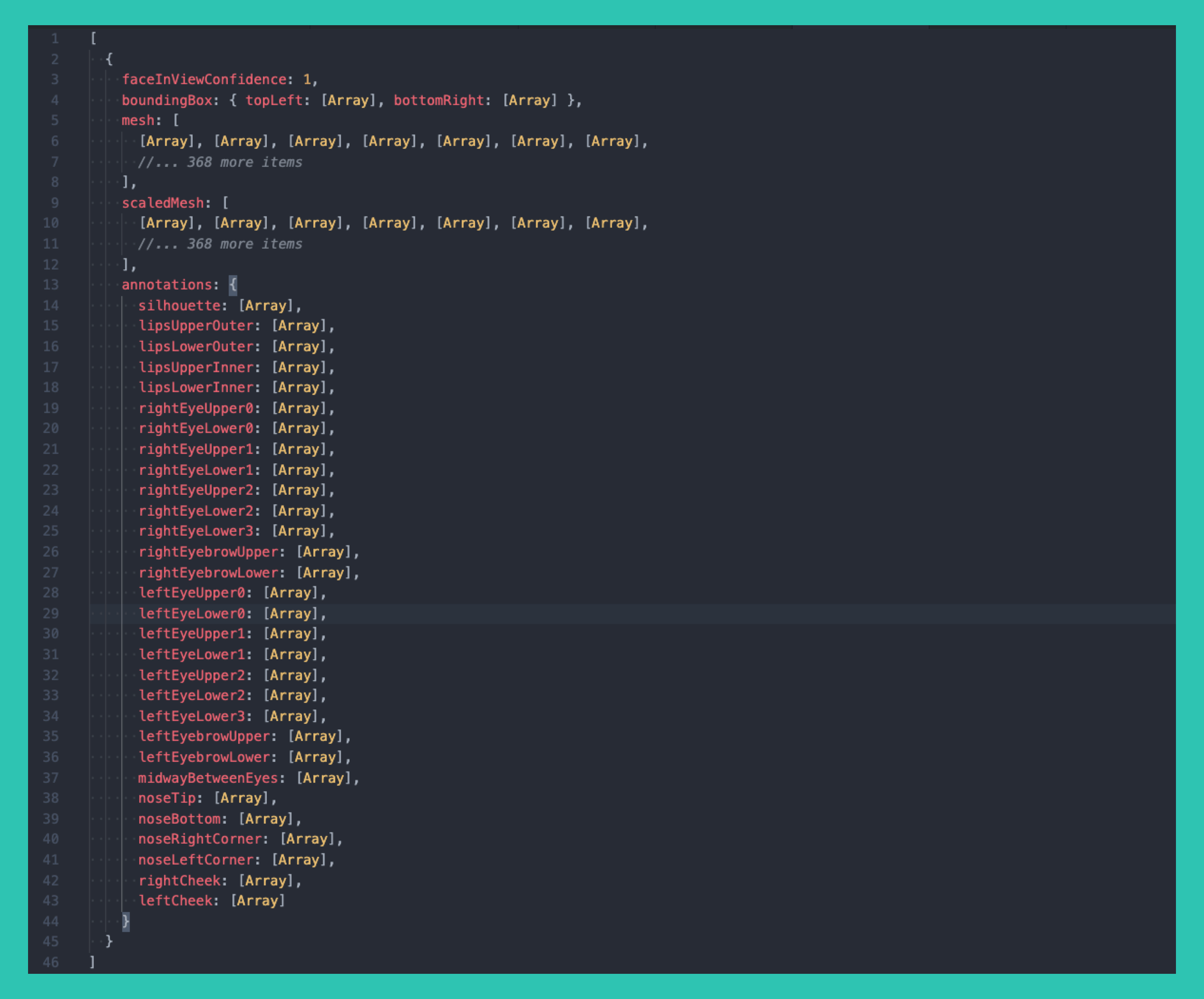The height and width of the screenshot is (999, 1204).
Task: Click the leftCheek key
Action: coord(175,901)
